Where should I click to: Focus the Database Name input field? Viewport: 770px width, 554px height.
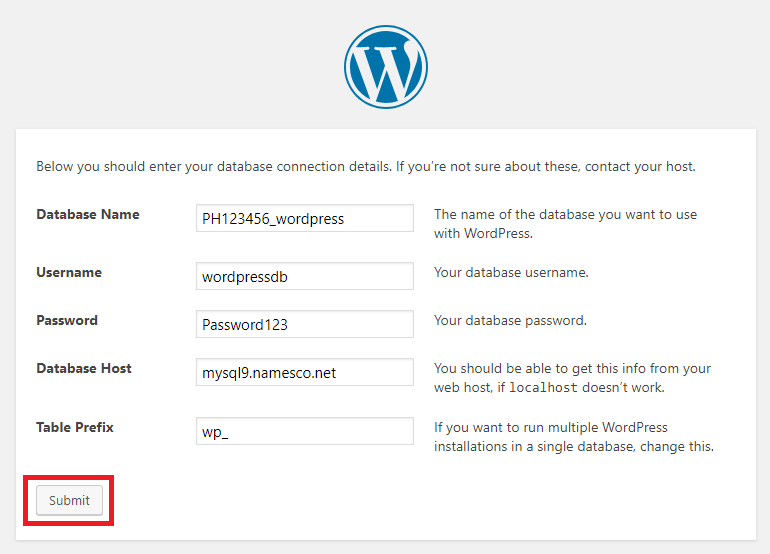[304, 218]
